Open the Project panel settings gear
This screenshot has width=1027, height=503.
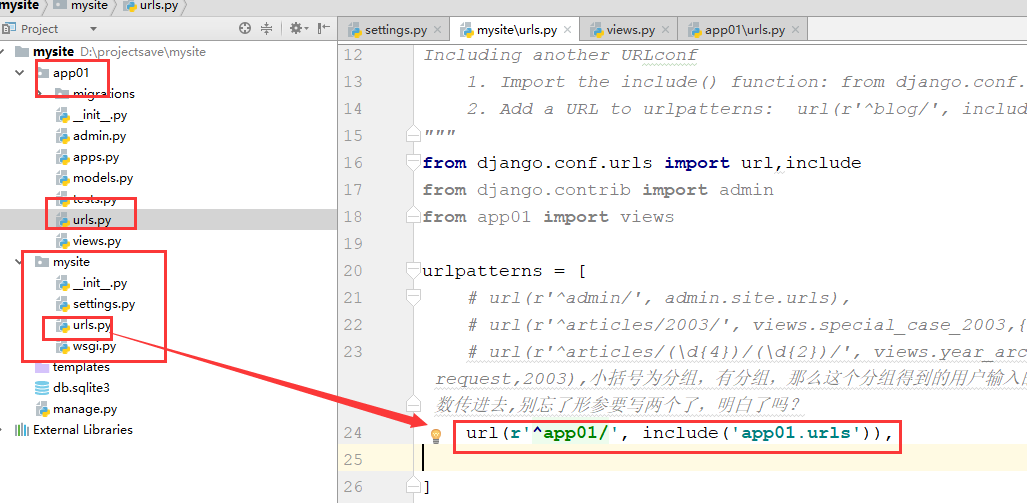tap(297, 28)
